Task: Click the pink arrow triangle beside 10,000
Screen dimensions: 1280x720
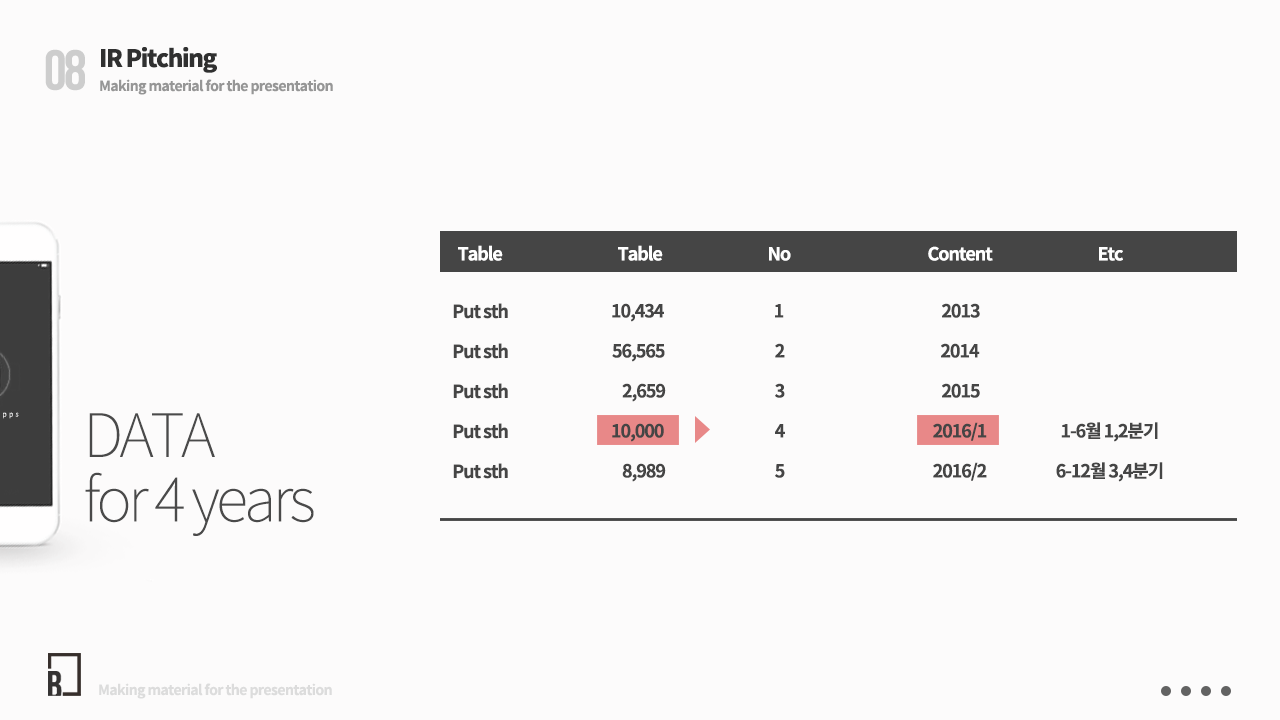Action: point(702,430)
